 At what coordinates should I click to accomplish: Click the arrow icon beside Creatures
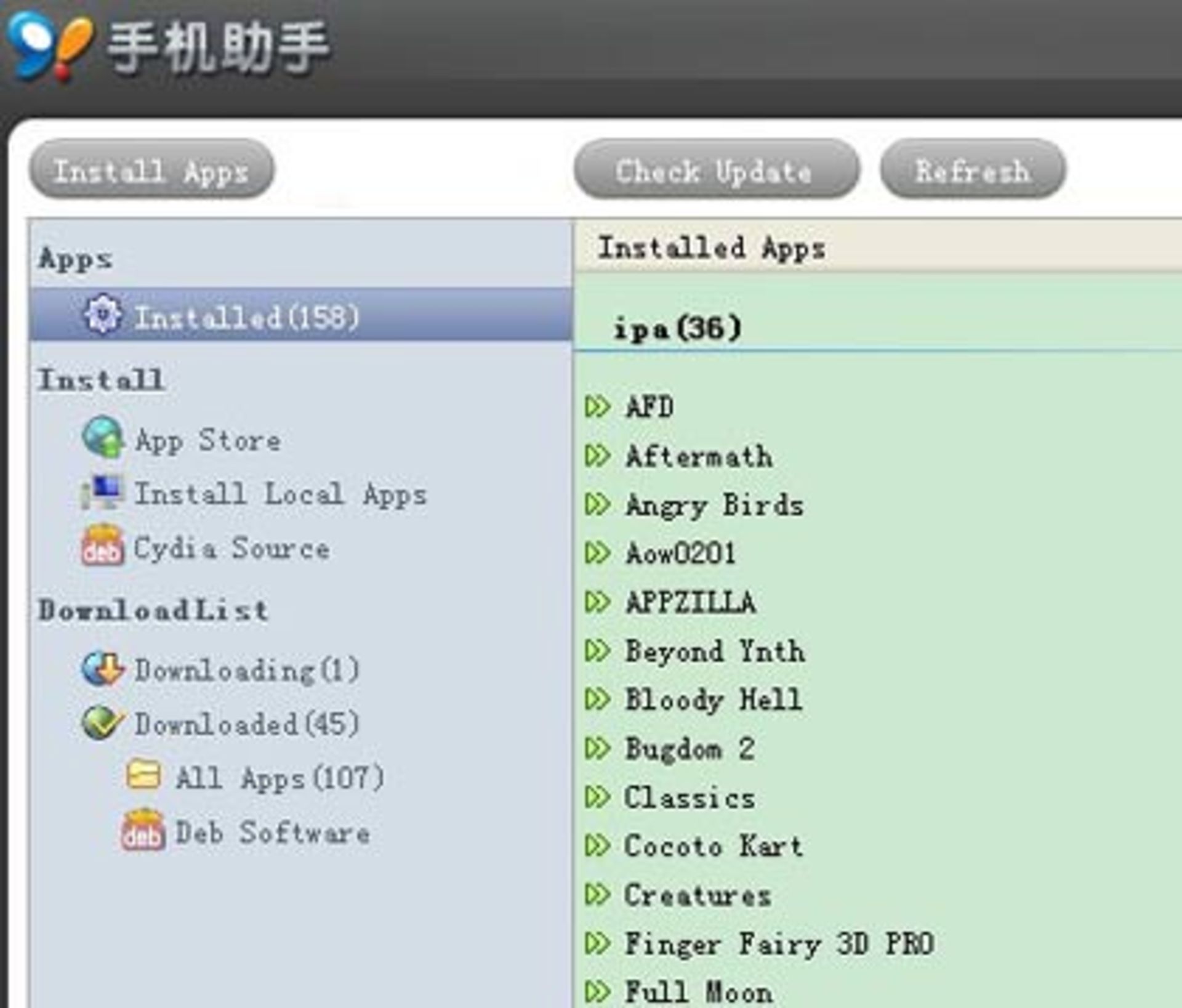pos(598,894)
